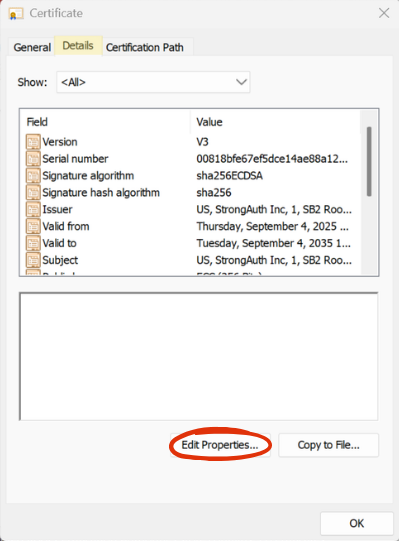Select the Valid to row label
This screenshot has height=541, width=399.
click(59, 243)
